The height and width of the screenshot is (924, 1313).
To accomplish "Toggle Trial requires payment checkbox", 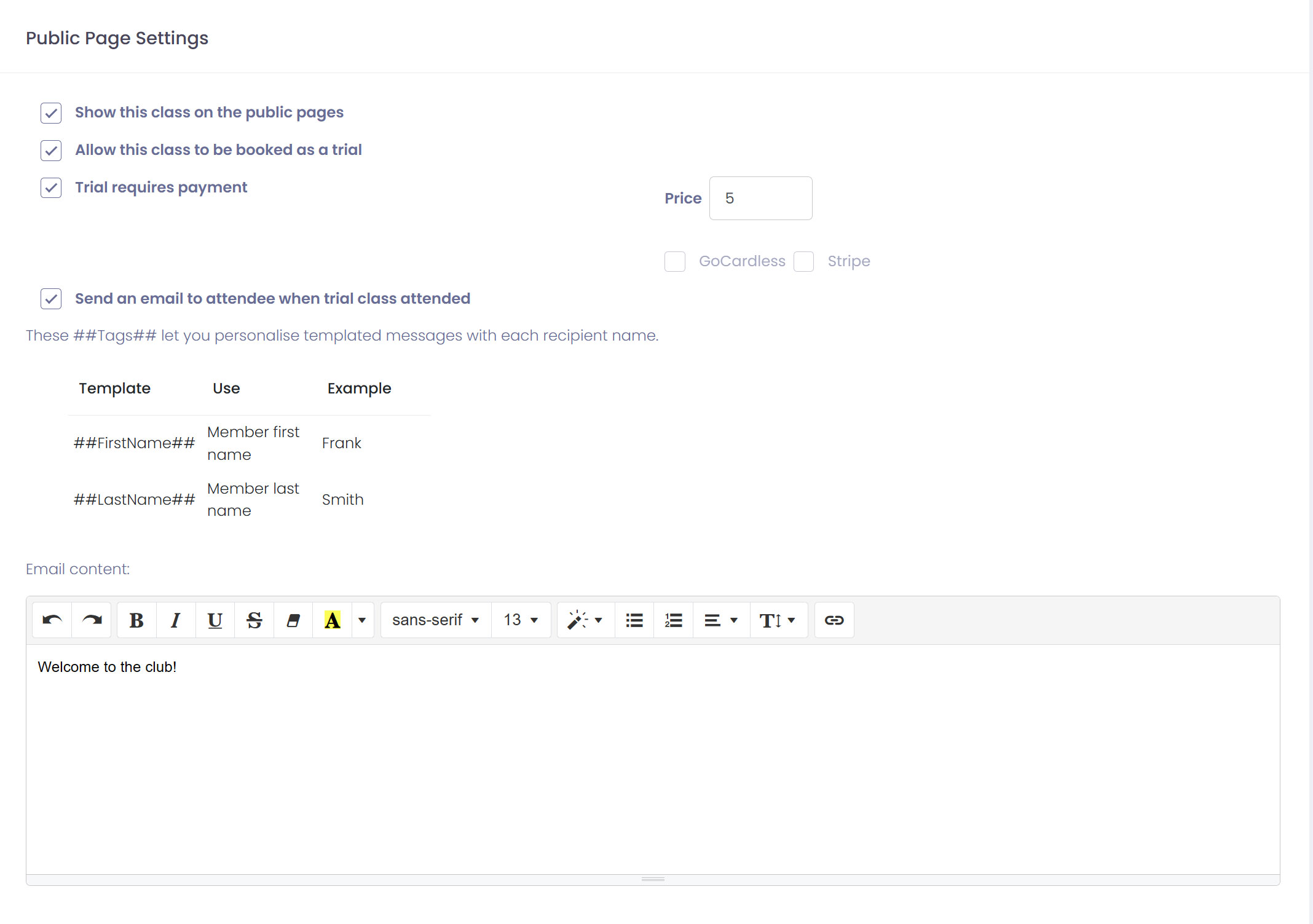I will (51, 188).
